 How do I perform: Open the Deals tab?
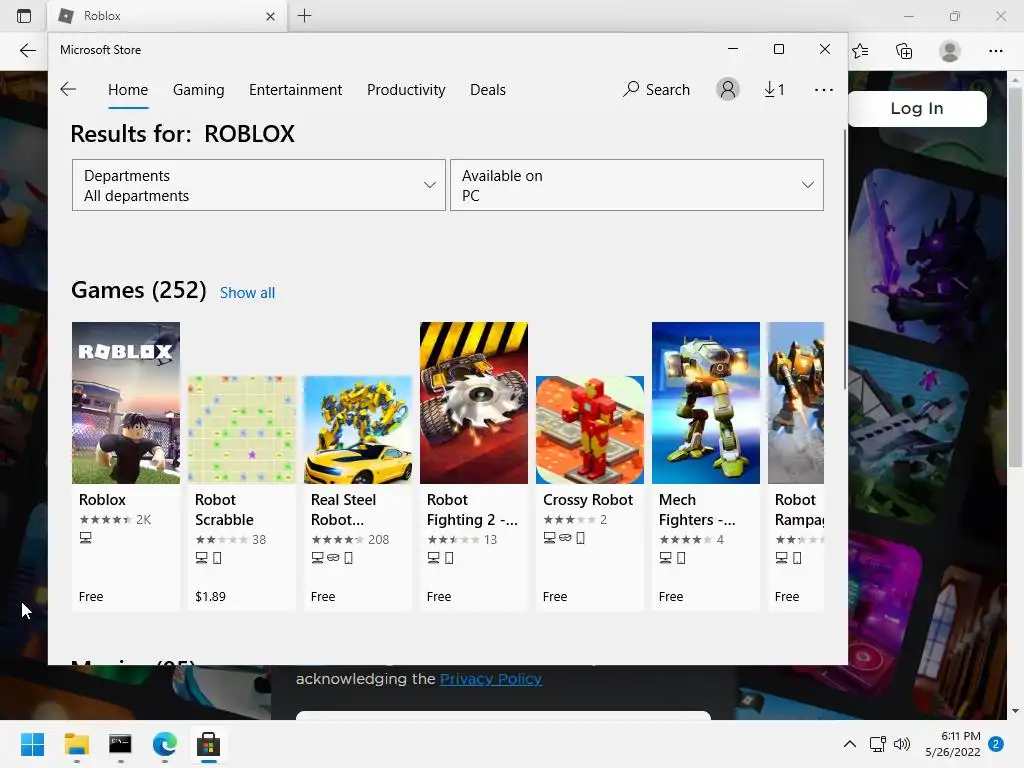click(488, 89)
